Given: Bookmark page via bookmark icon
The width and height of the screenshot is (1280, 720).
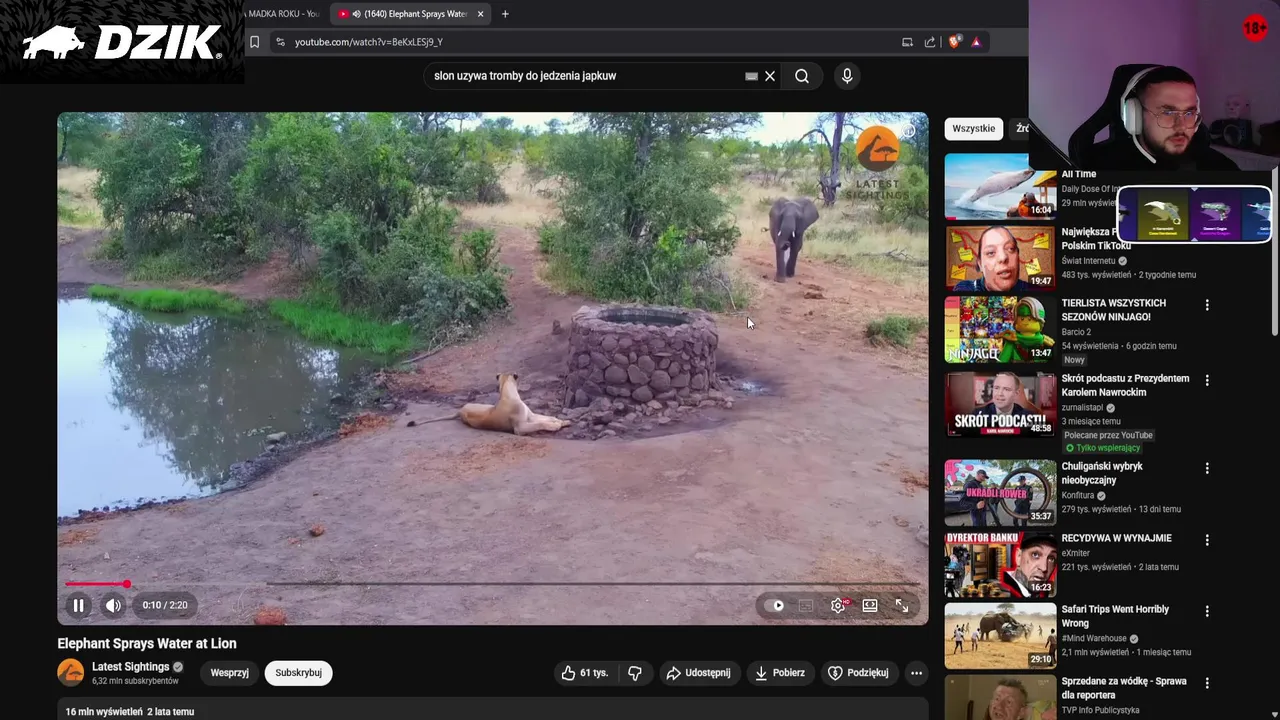Looking at the screenshot, I should pos(254,42).
